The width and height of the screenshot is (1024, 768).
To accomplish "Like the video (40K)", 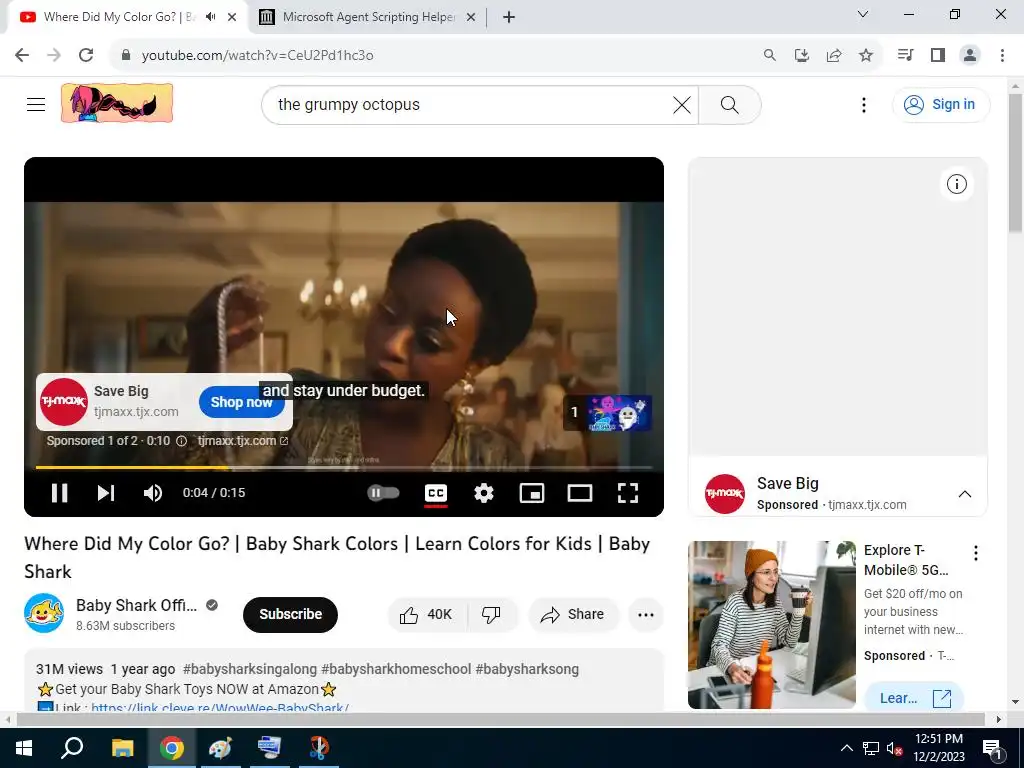I will (428, 615).
